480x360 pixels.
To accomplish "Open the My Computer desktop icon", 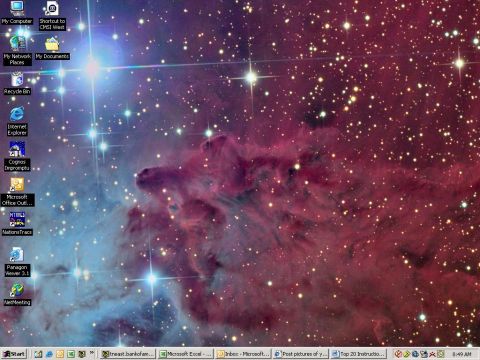I will coord(17,13).
